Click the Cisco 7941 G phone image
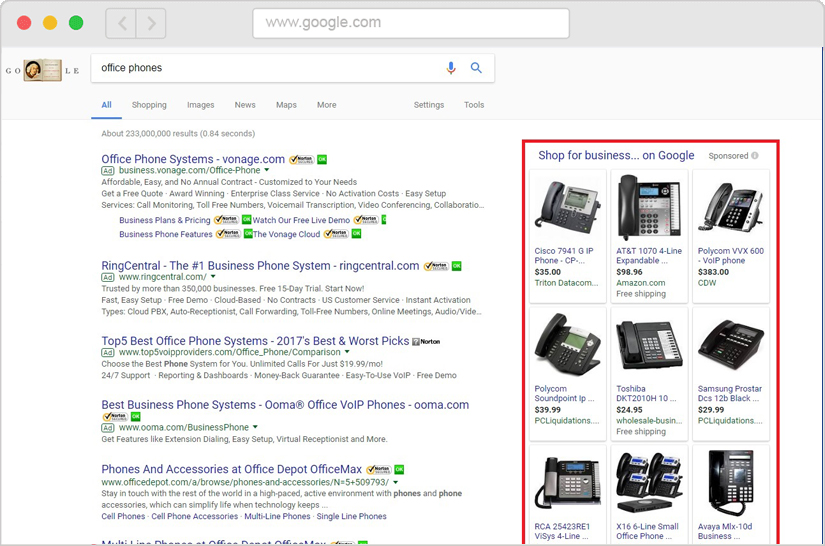 pos(567,207)
